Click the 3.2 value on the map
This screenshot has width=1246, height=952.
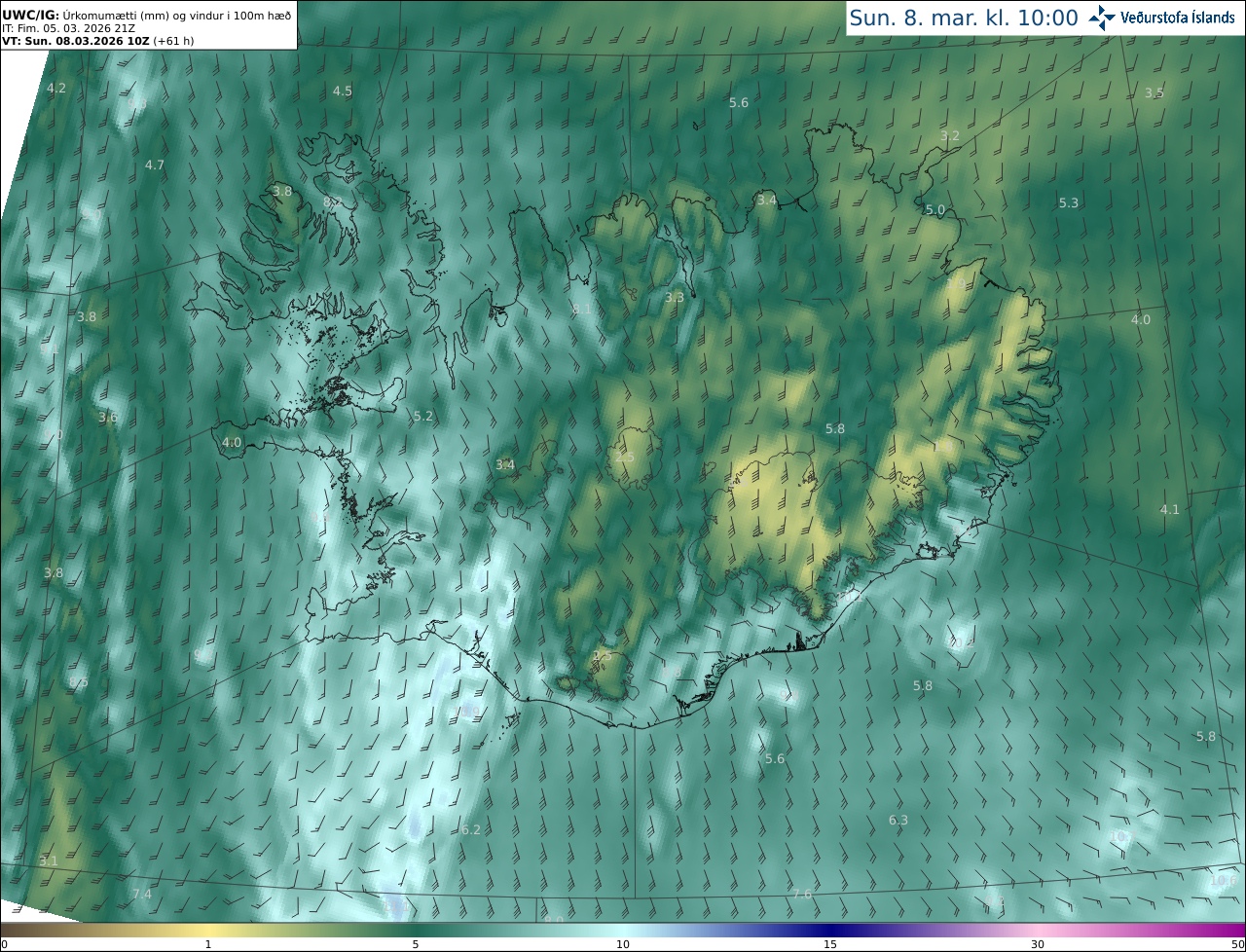[950, 136]
